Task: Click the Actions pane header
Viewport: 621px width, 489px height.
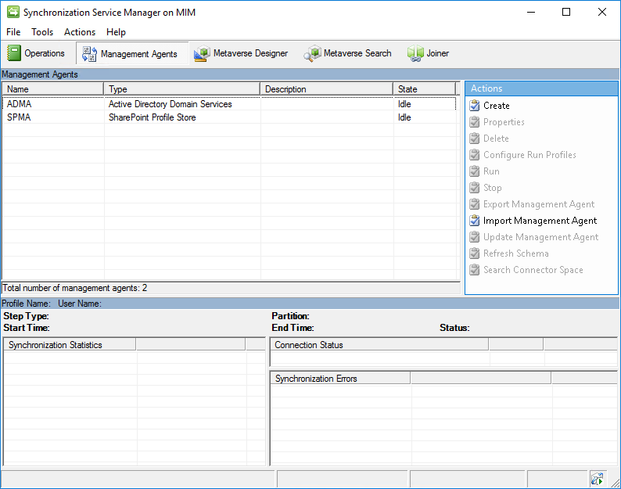Action: point(541,88)
